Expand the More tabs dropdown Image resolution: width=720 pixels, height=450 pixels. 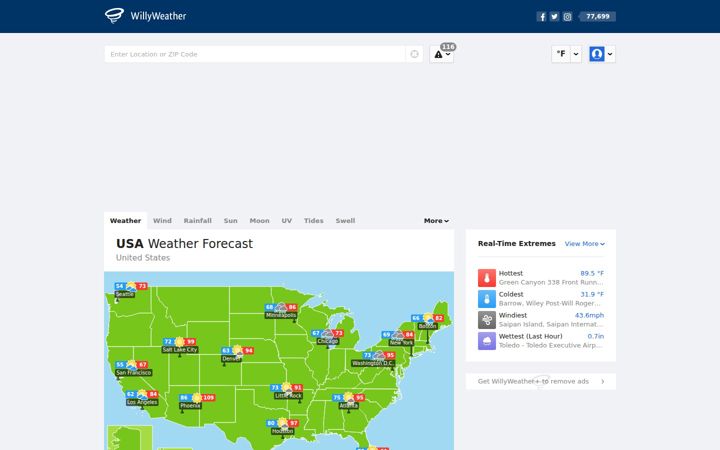click(x=436, y=221)
